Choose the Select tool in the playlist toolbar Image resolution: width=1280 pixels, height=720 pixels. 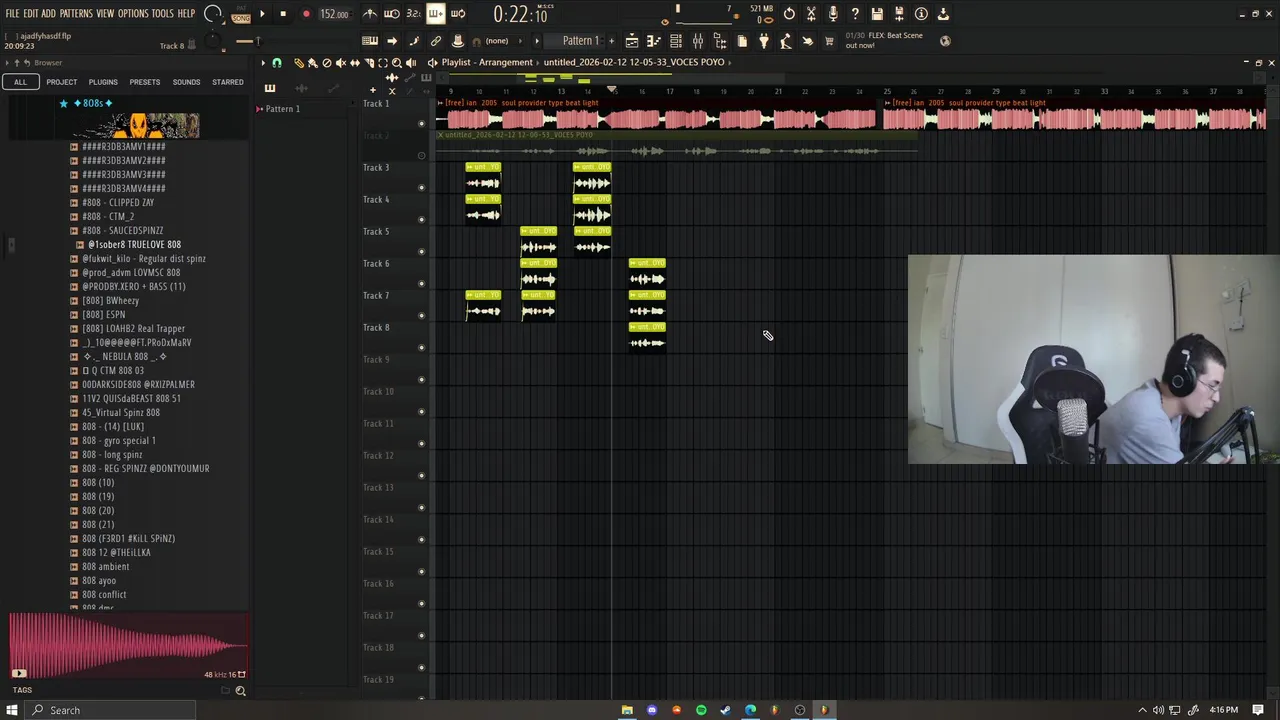click(x=383, y=63)
